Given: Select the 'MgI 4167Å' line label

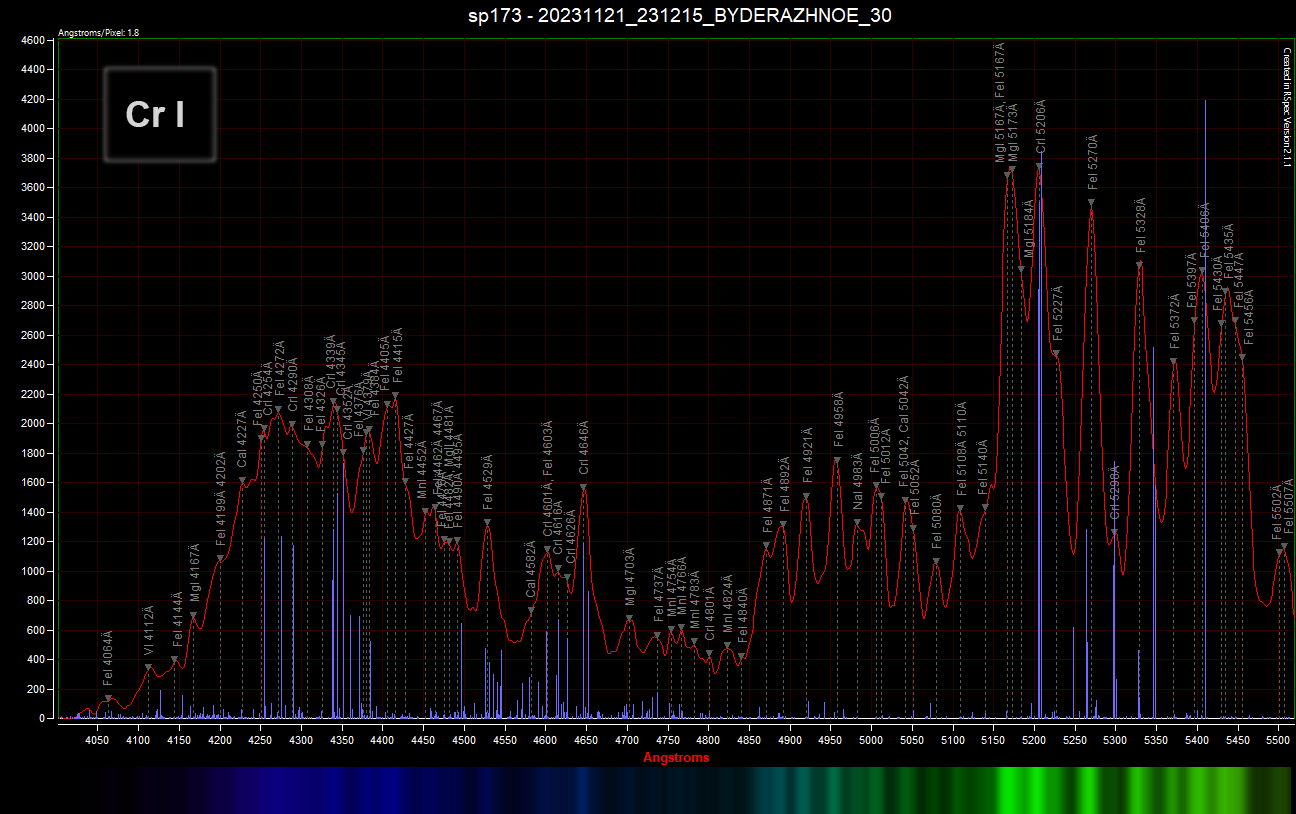Looking at the screenshot, I should [195, 574].
